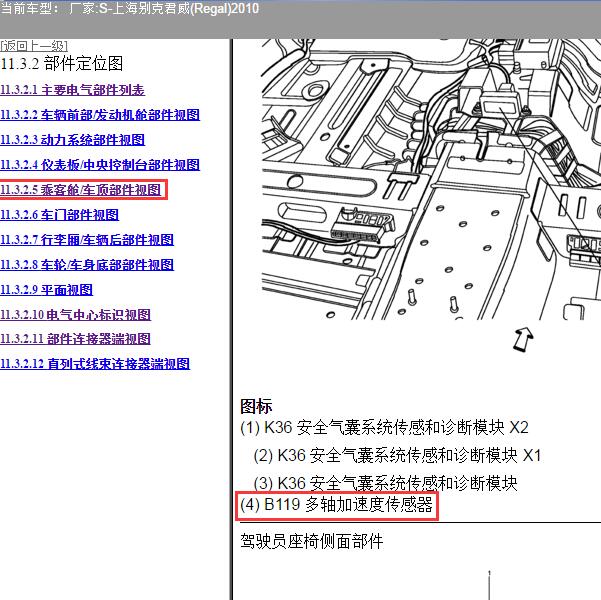The width and height of the screenshot is (601, 600).
Task: Open 11.3.2.8 车轮/车身底部部件视图
Action: (87, 265)
